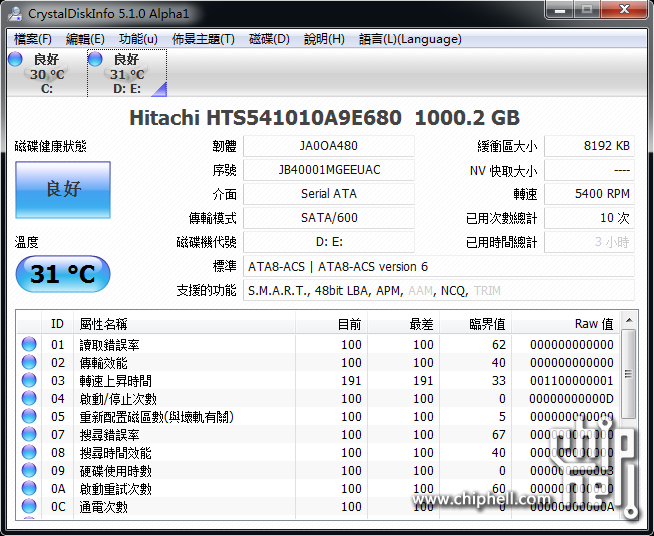Click the 良好 health status button
The width and height of the screenshot is (654, 536).
[x=63, y=190]
